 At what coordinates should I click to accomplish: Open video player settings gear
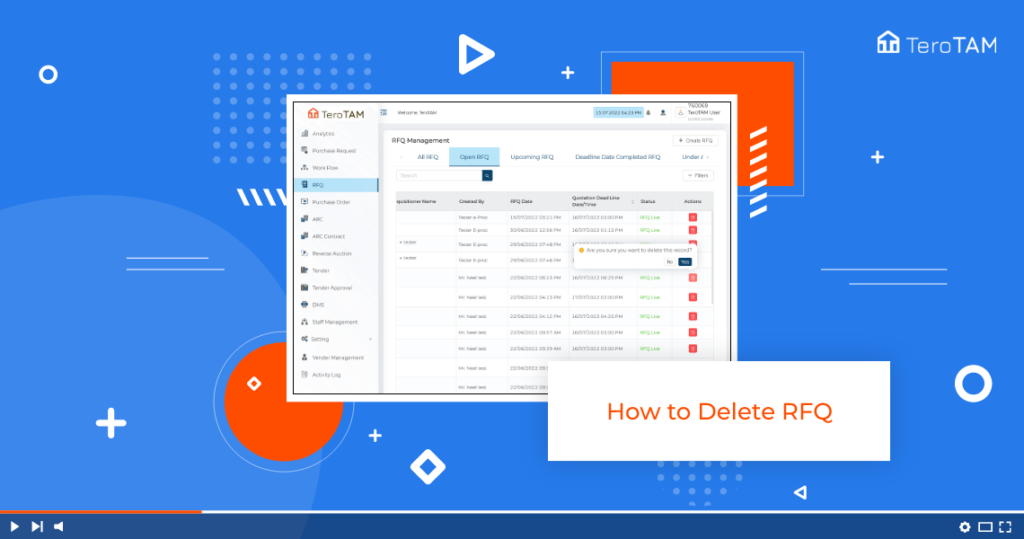[x=965, y=527]
